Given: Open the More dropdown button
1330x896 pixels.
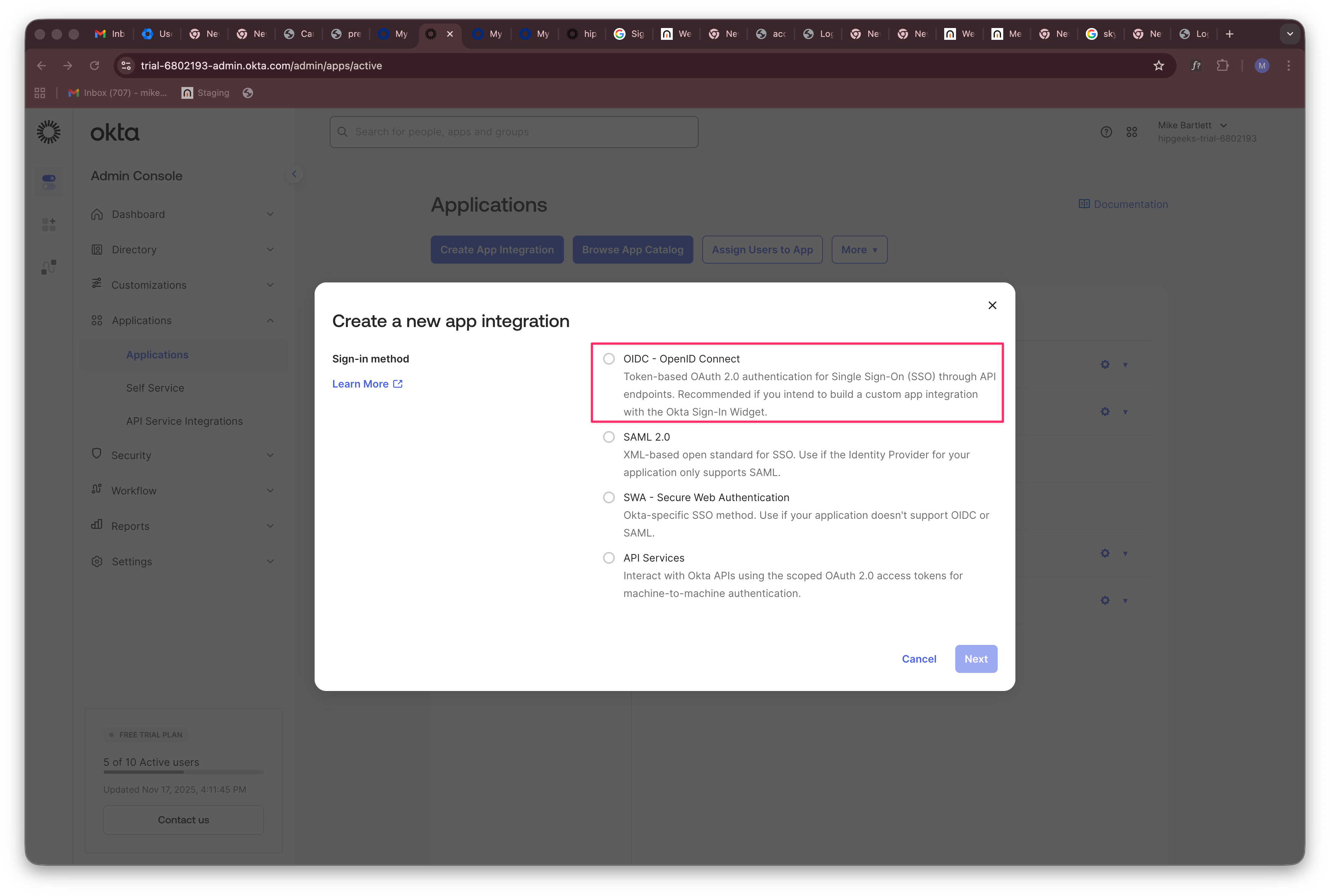Looking at the screenshot, I should 859,249.
